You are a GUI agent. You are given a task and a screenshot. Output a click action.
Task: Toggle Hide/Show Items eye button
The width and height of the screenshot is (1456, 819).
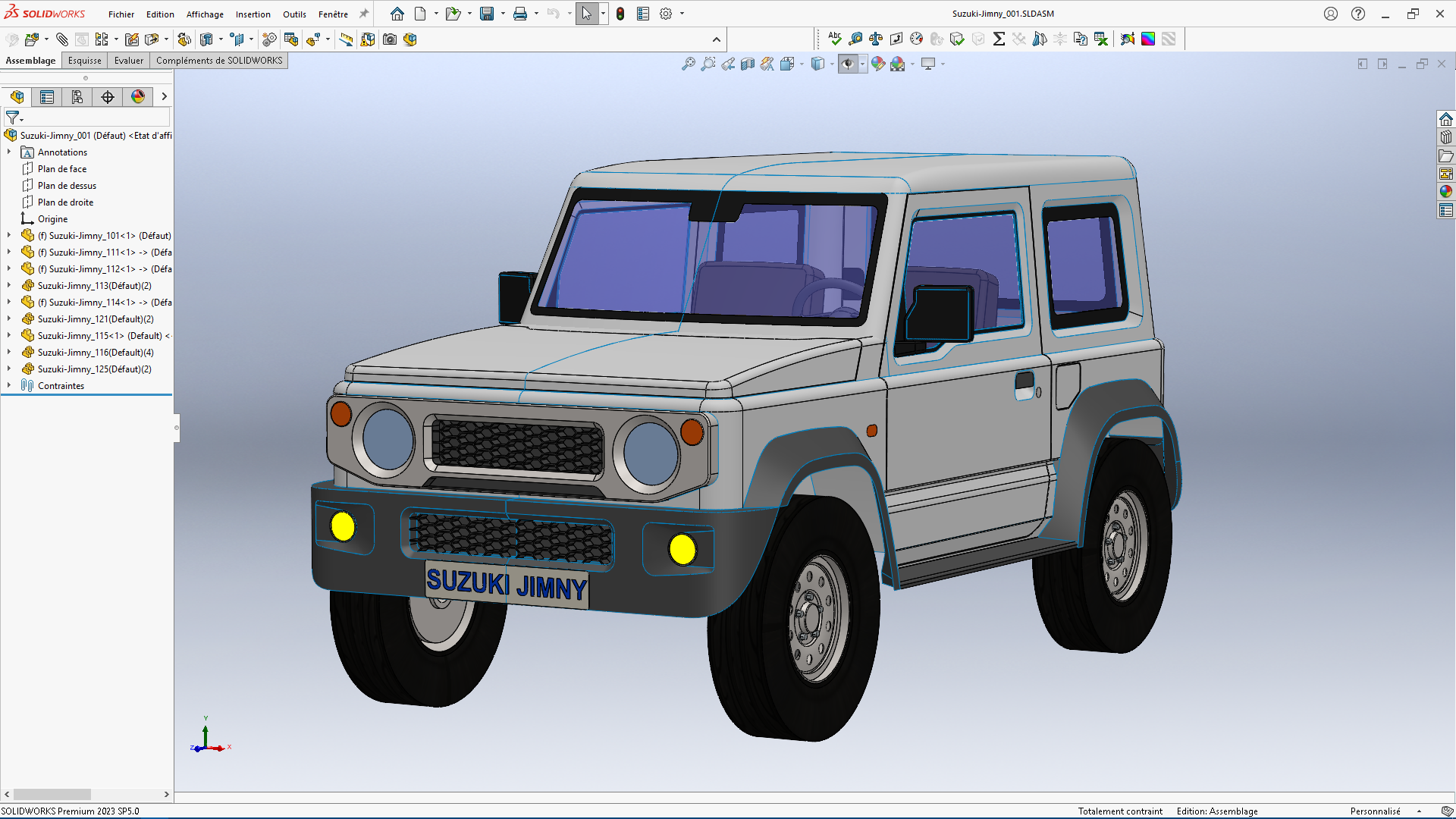point(848,64)
